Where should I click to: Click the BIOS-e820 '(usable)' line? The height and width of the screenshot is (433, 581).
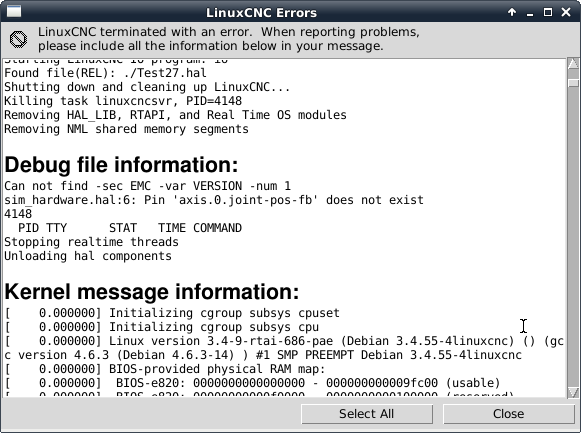pyautogui.click(x=252, y=383)
